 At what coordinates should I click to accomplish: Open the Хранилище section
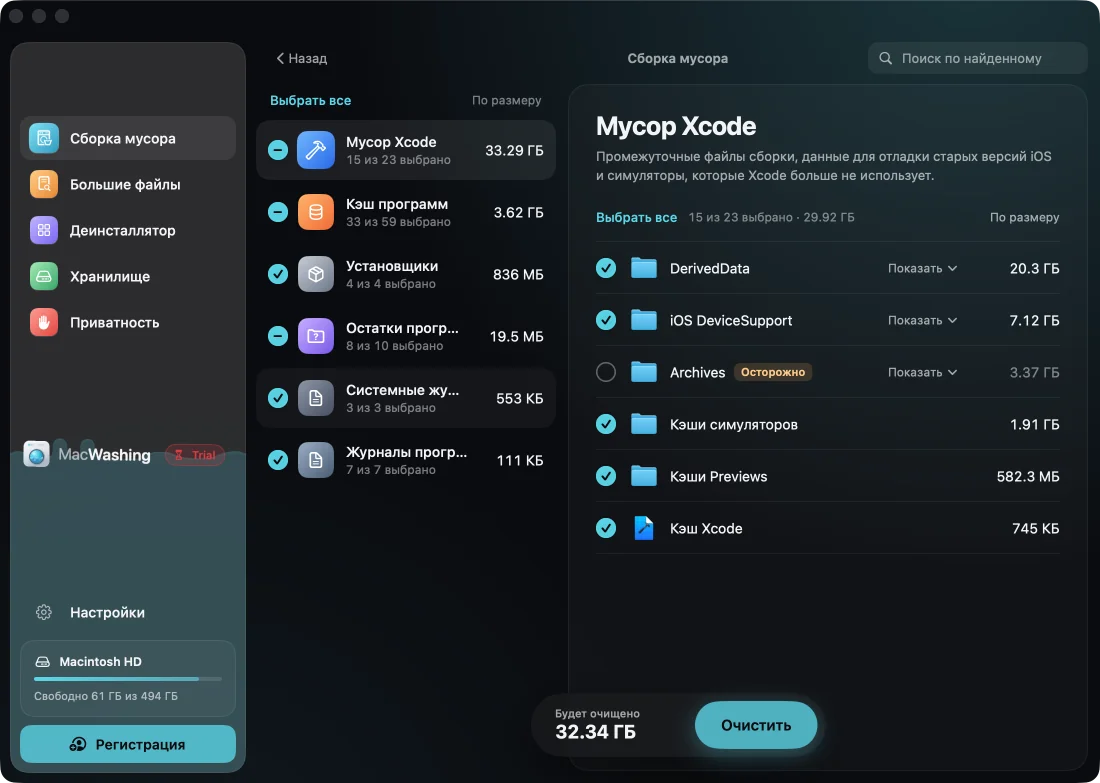click(x=128, y=276)
